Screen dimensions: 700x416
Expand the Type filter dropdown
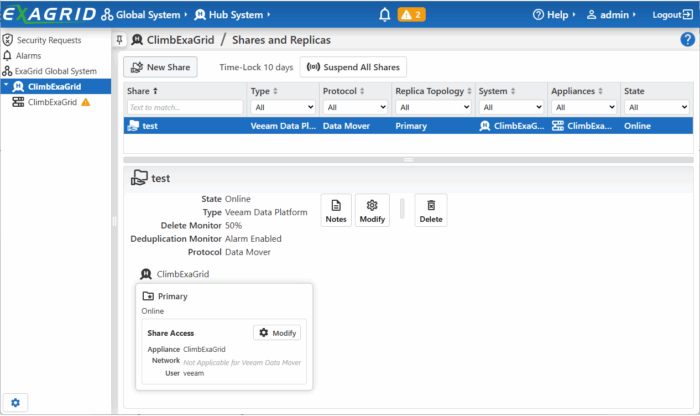[x=282, y=107]
